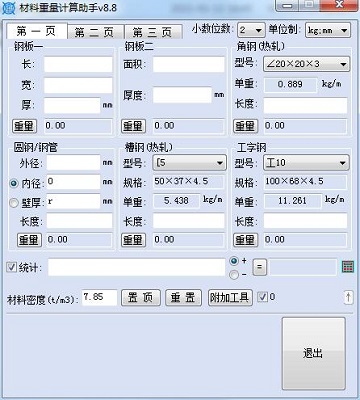
Task: Click 重量 button in 槽钢 section
Action: click(x=133, y=240)
